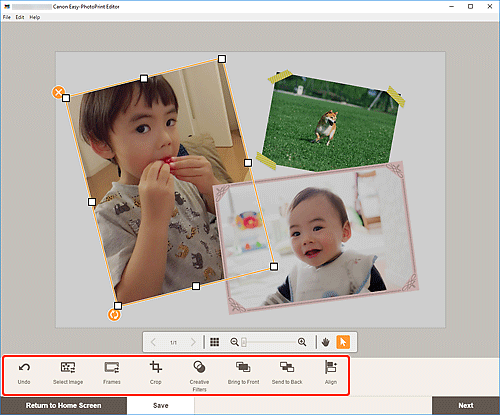Click the top edge middle handle
Screen dimensions: 500x415
tap(144, 78)
